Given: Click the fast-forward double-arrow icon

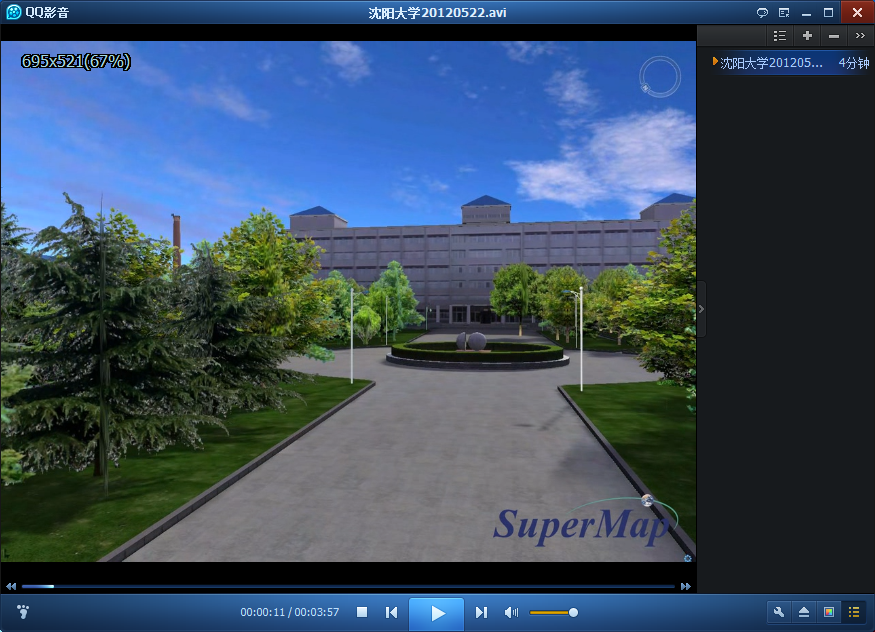Looking at the screenshot, I should [686, 586].
